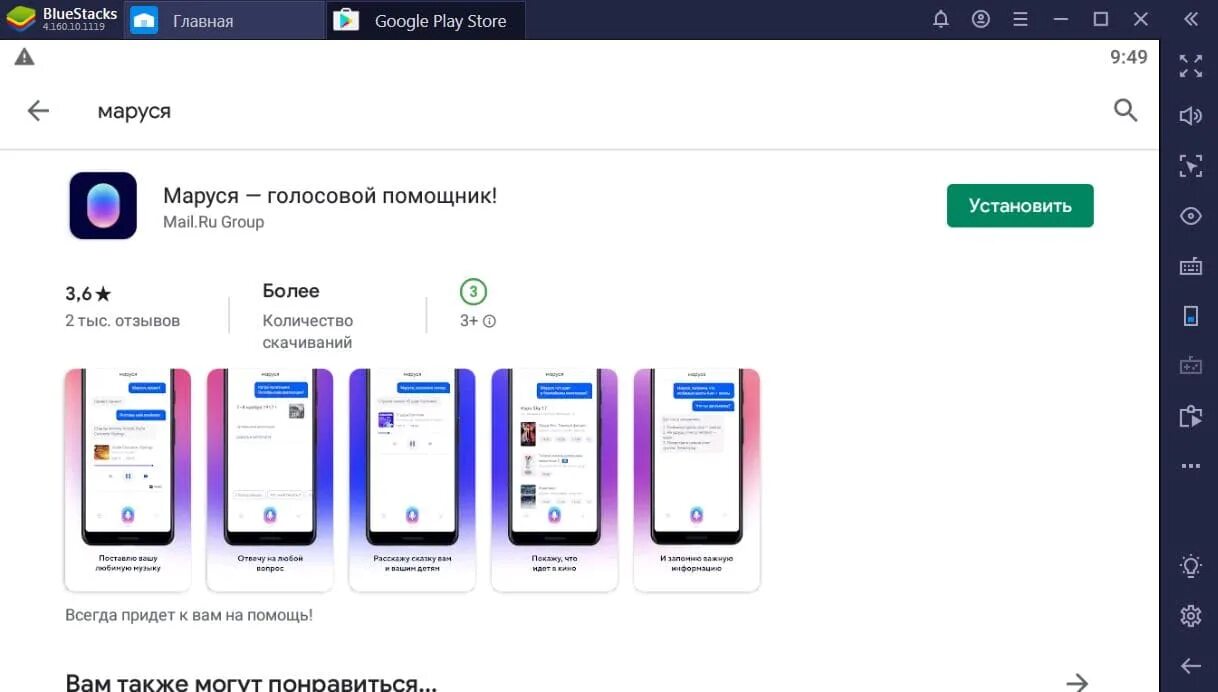Install the Маруся app
This screenshot has height=692, width=1218.
click(x=1020, y=206)
